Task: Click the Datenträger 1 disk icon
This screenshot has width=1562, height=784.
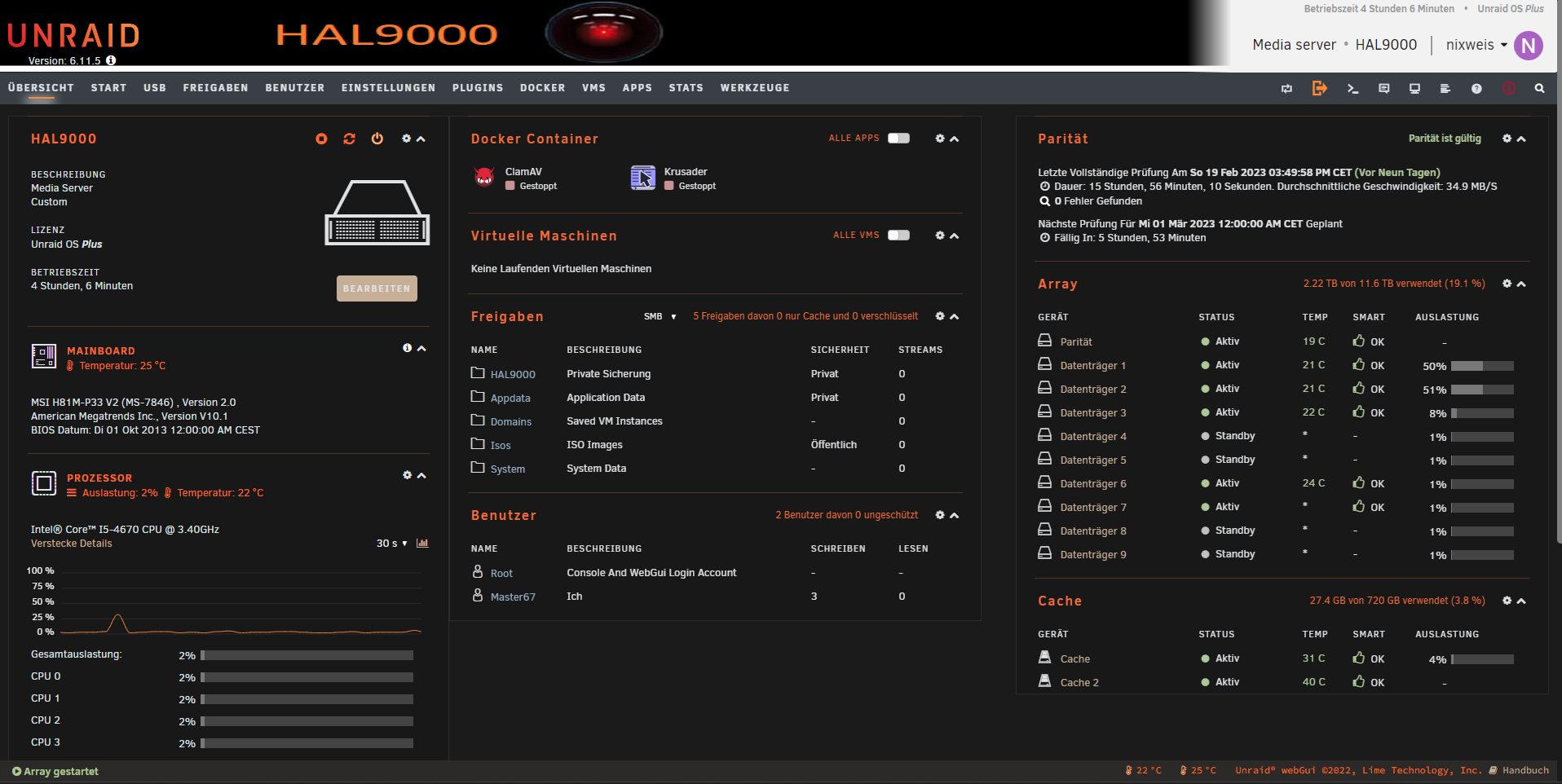Action: click(x=1044, y=364)
